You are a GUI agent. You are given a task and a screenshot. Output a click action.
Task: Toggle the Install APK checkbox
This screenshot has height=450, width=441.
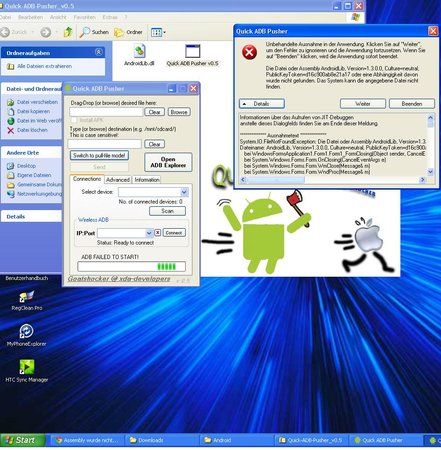tap(74, 119)
